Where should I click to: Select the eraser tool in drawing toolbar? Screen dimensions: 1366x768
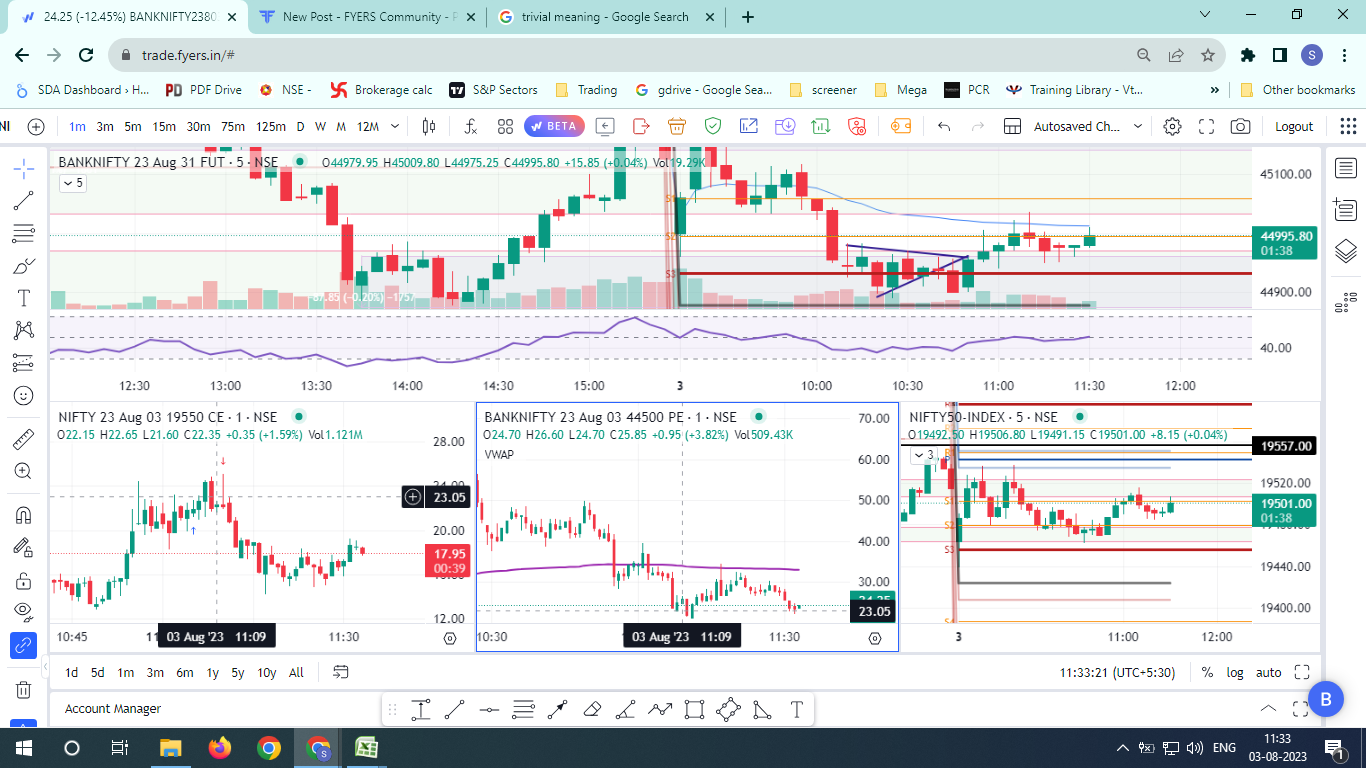591,710
